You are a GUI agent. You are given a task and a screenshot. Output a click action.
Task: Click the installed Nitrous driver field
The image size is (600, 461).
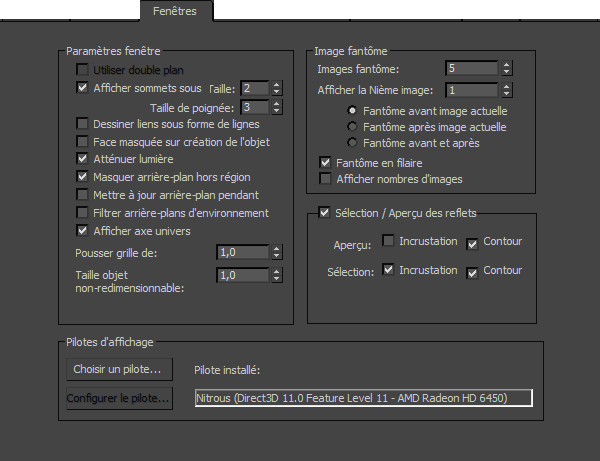364,398
